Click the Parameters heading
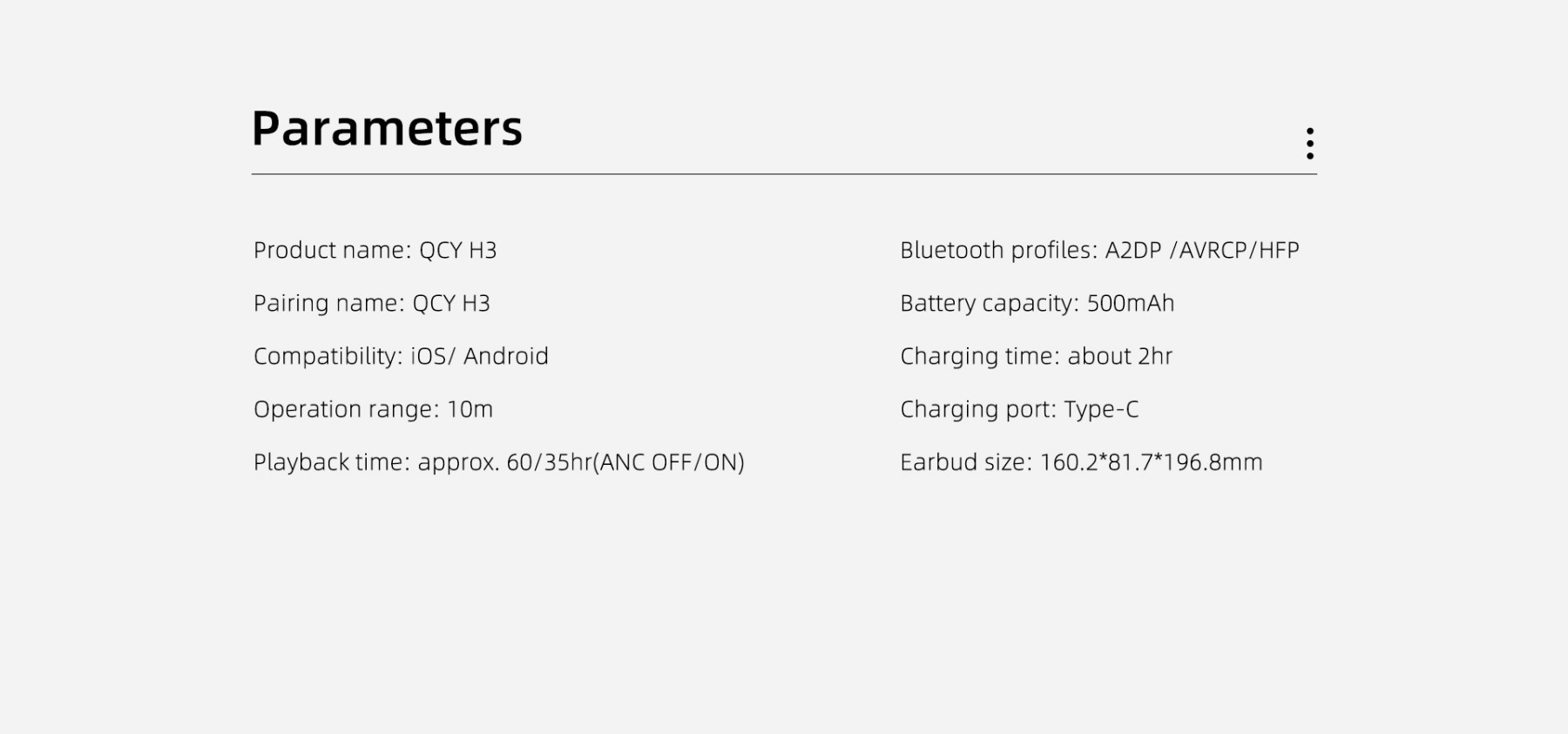This screenshot has width=1568, height=734. 387,129
